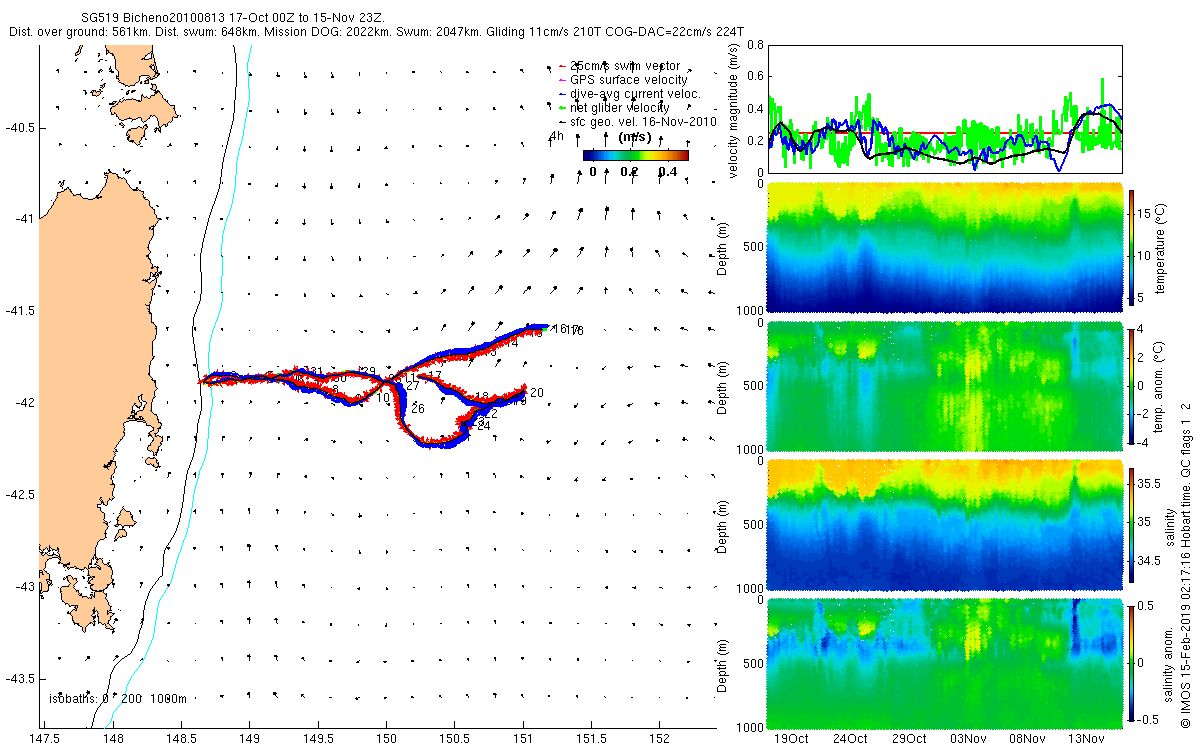Click the salinity anomaly depth section plot
Image resolution: width=1200 pixels, height=750 pixels.
click(944, 662)
